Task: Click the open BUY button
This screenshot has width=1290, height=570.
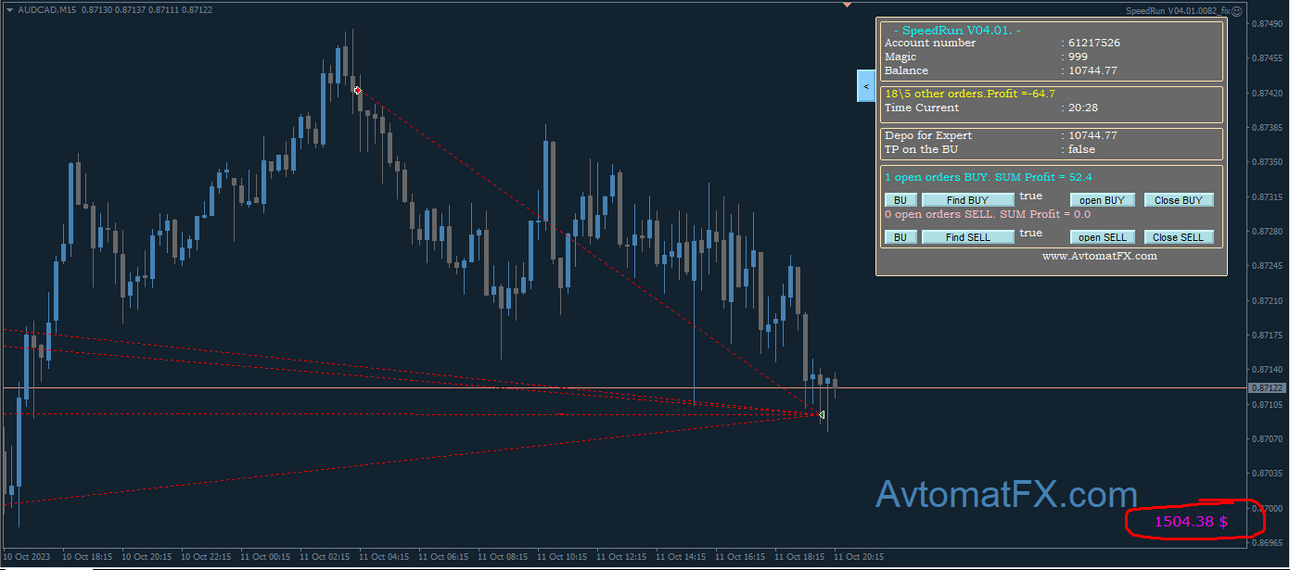Action: coord(1102,200)
